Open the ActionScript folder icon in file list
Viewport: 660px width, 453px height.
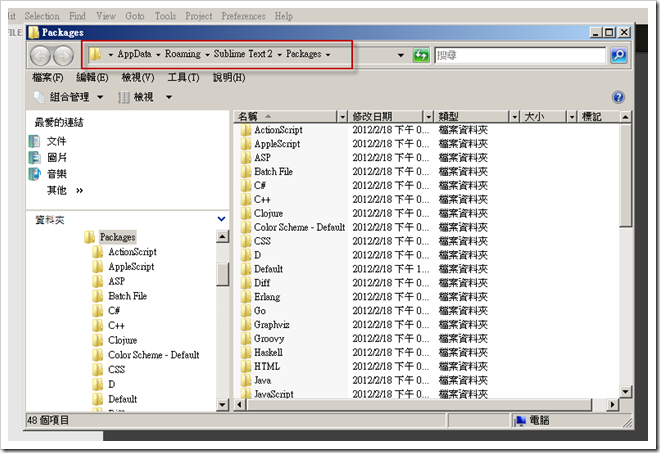click(246, 130)
